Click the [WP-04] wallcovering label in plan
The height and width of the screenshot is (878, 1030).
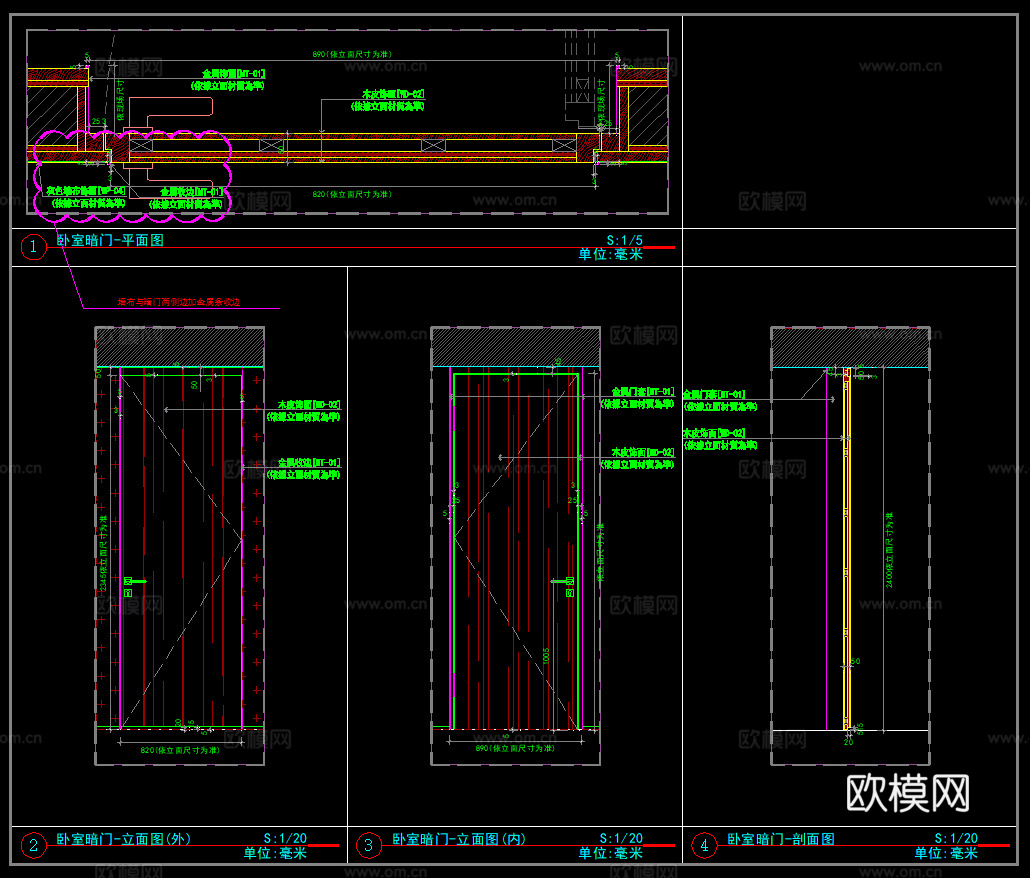click(x=85, y=191)
